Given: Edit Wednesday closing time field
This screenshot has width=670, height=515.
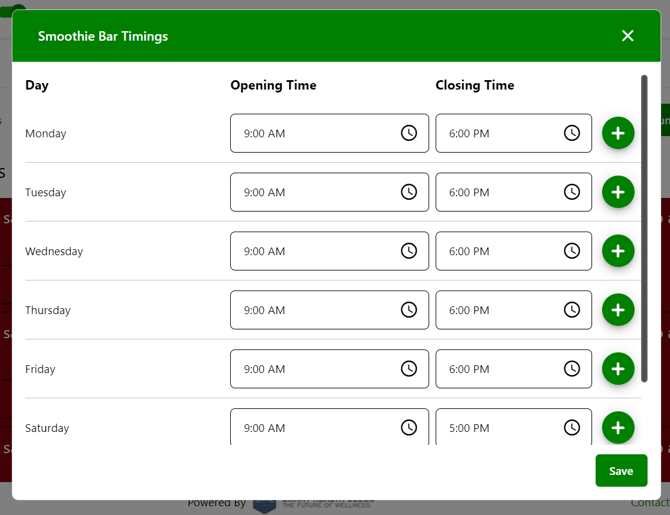Looking at the screenshot, I should tap(514, 251).
